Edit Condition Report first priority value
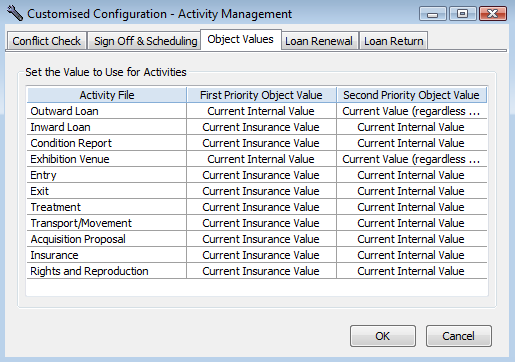Viewport: 515px width, 362px height. [261, 143]
